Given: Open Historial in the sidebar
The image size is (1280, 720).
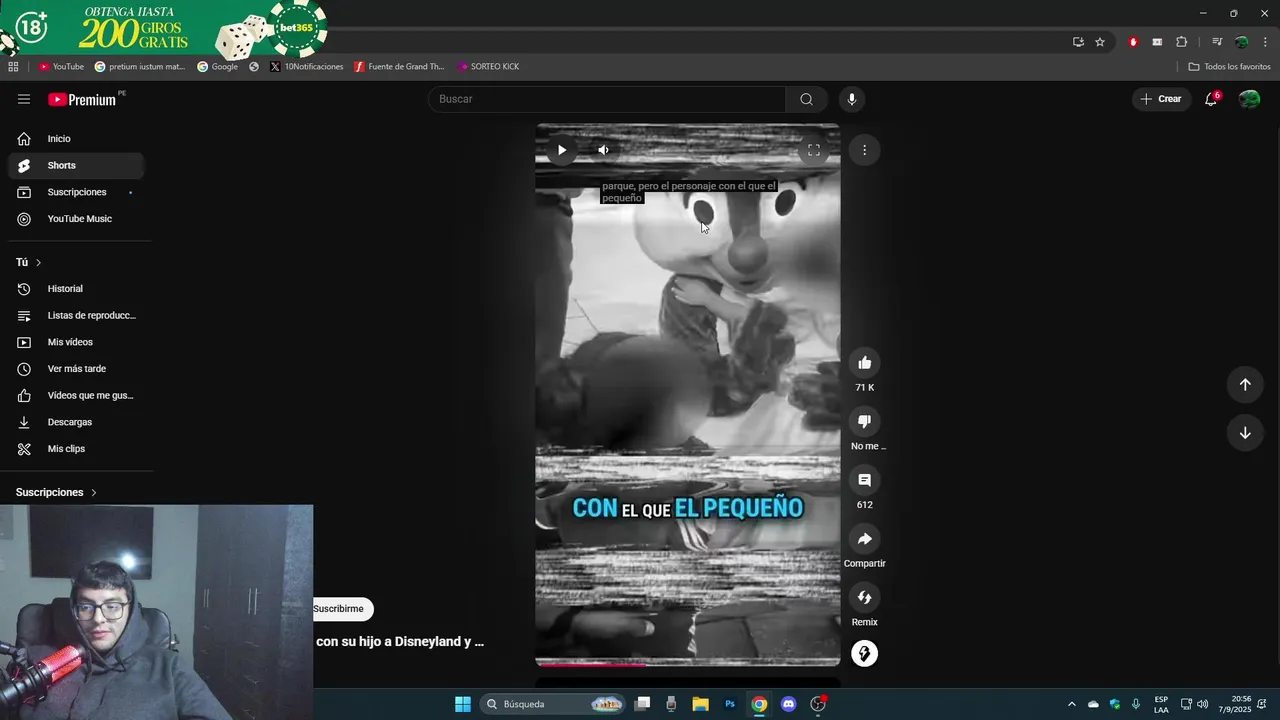Looking at the screenshot, I should pos(76,289).
